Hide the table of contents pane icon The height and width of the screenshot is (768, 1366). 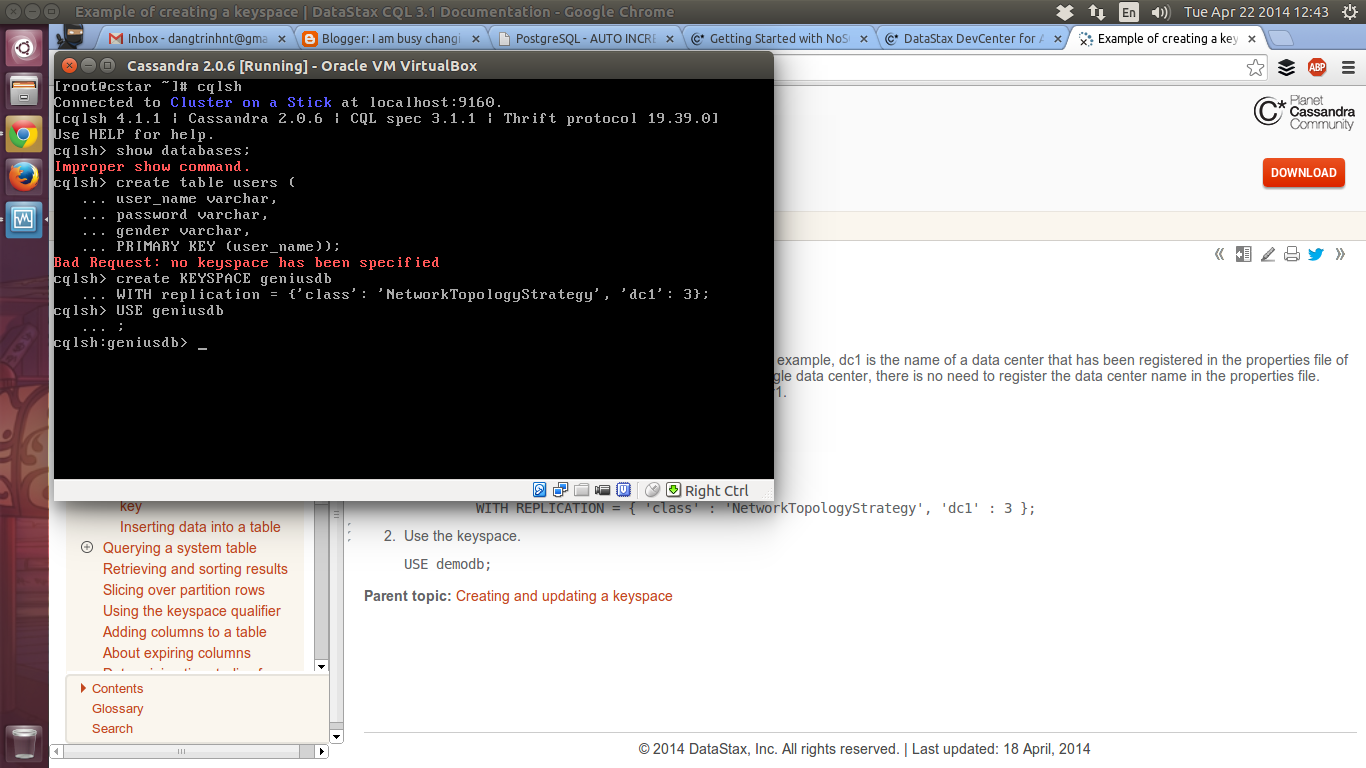(x=1243, y=254)
